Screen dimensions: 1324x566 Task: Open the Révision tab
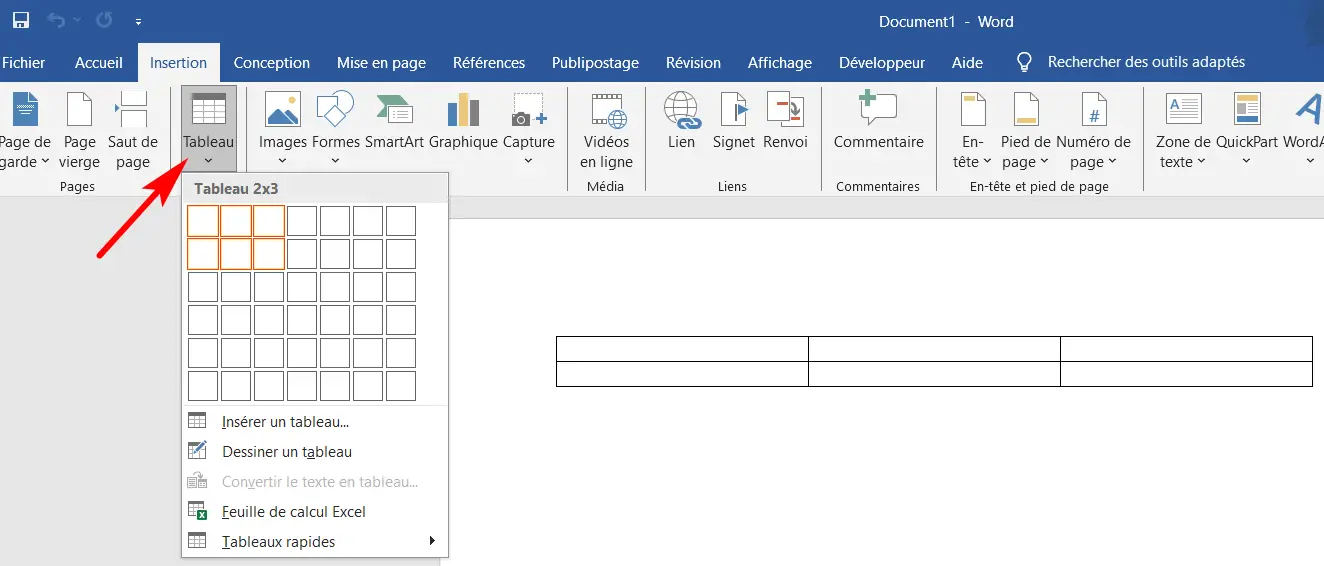point(693,62)
